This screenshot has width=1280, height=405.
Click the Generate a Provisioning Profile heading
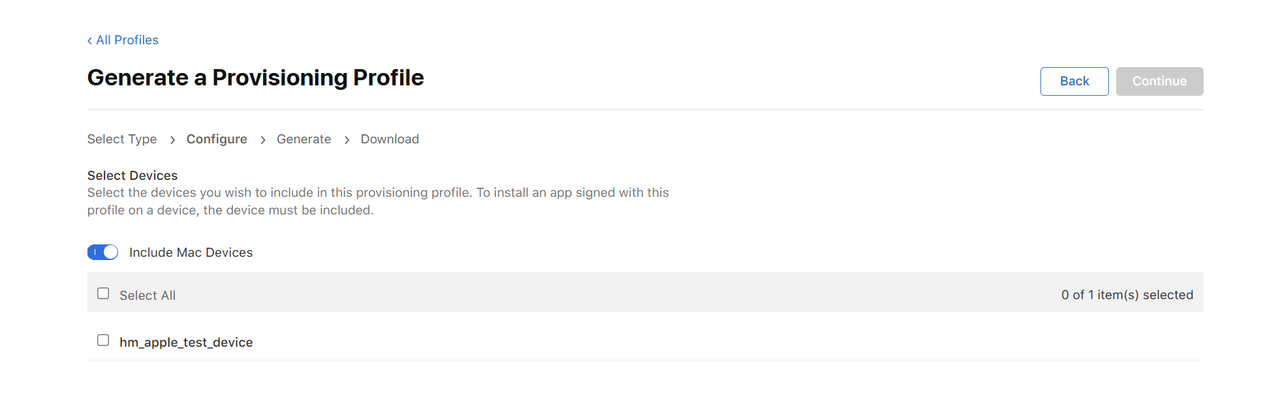click(256, 77)
